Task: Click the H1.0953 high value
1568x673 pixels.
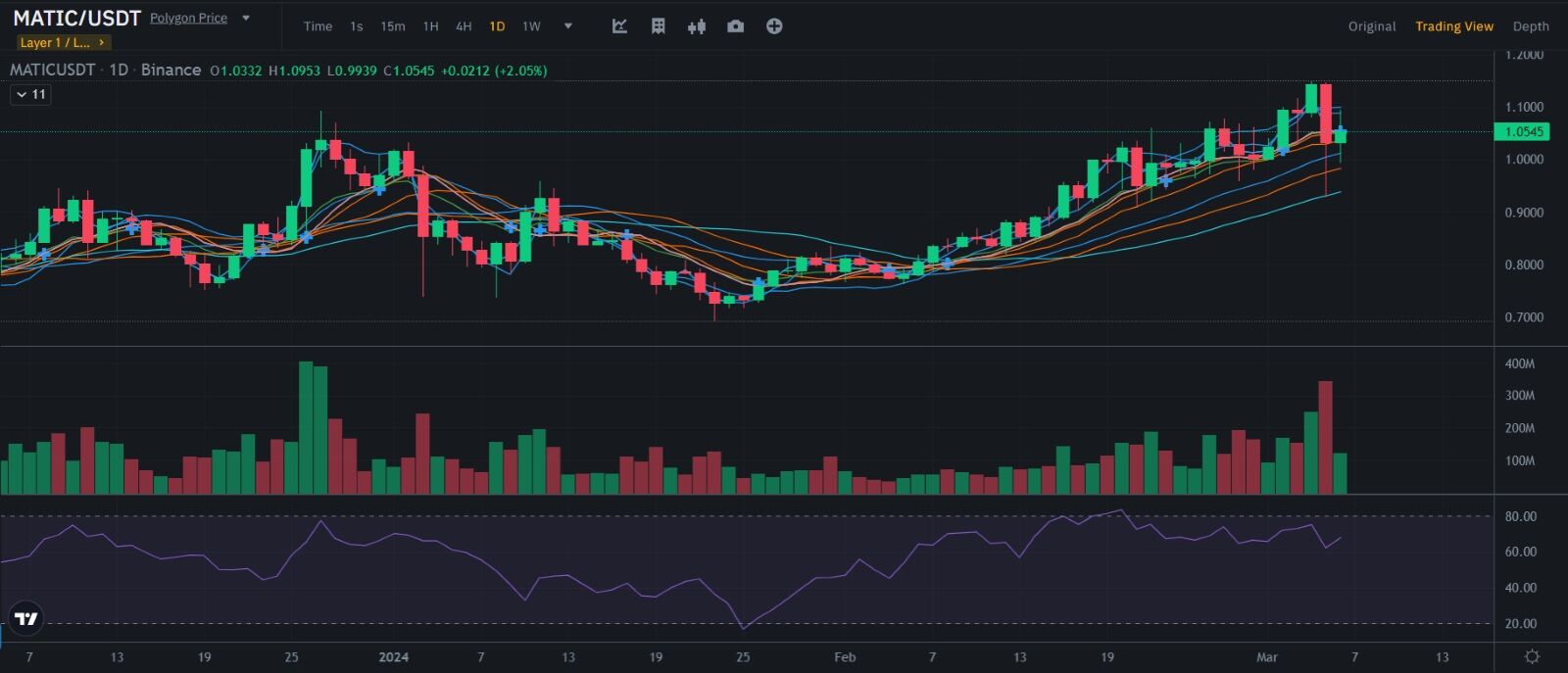Action: tap(294, 71)
